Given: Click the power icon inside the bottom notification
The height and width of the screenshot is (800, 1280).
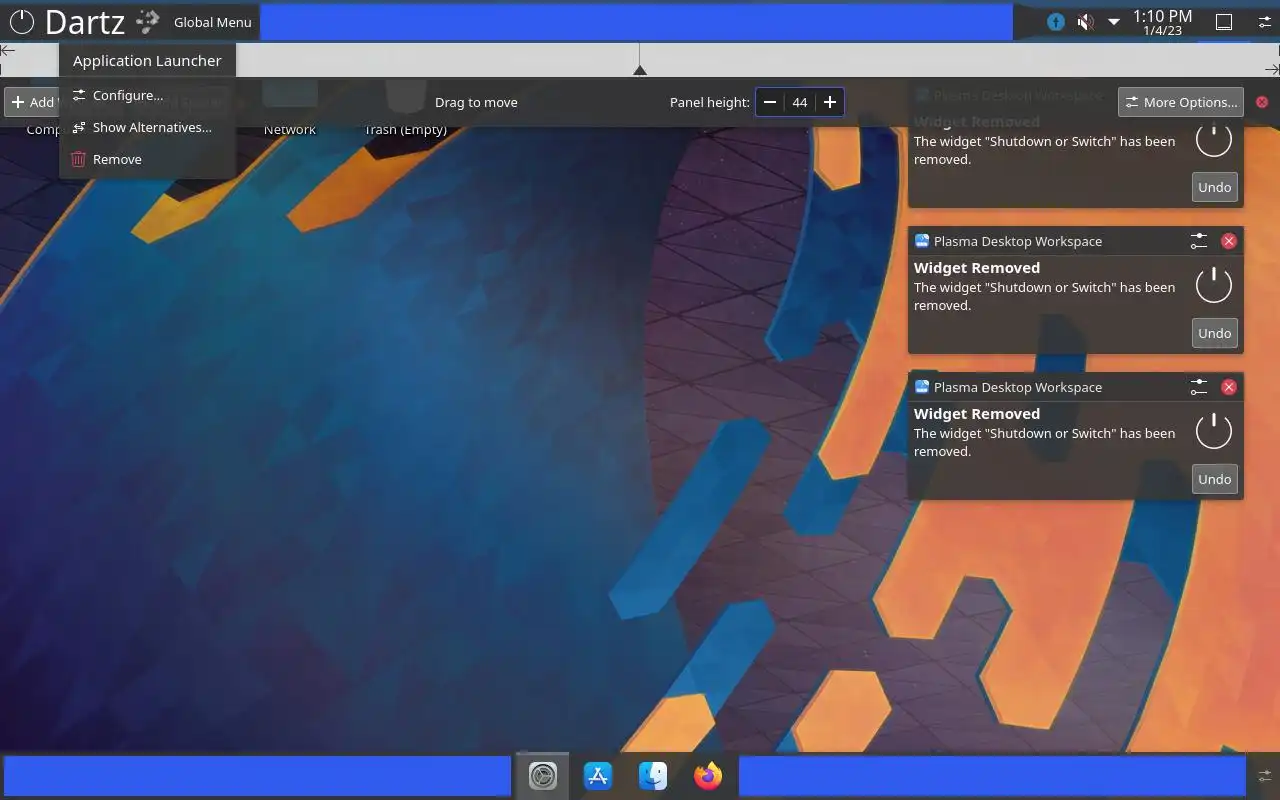Looking at the screenshot, I should (x=1214, y=430).
